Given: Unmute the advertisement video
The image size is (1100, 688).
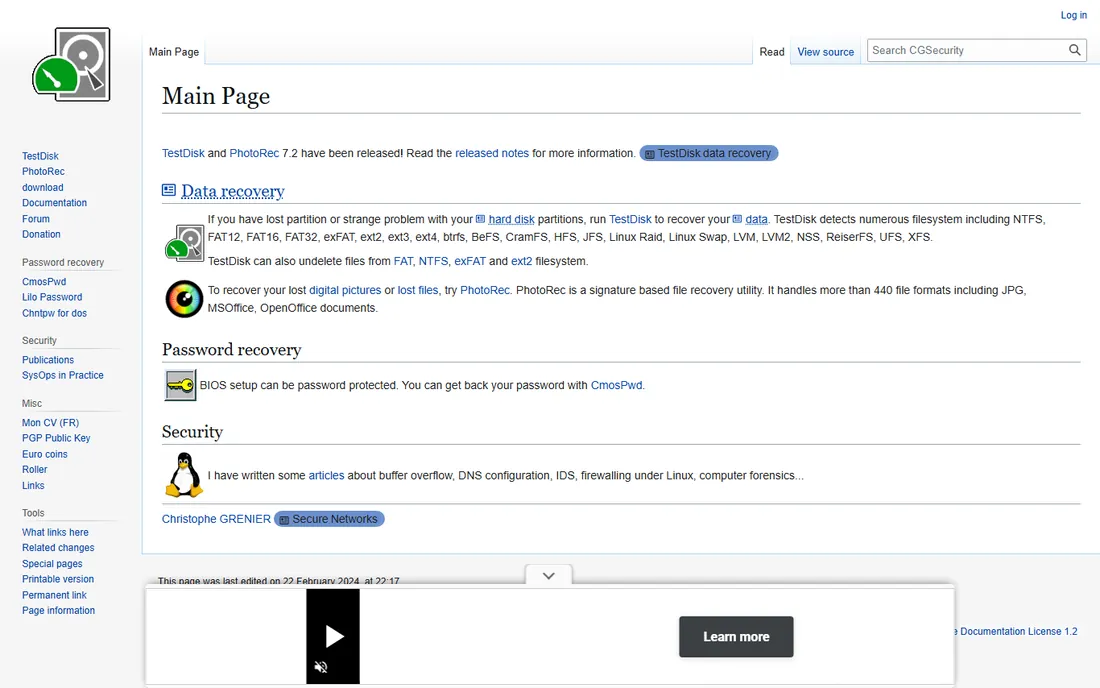Looking at the screenshot, I should 321,667.
